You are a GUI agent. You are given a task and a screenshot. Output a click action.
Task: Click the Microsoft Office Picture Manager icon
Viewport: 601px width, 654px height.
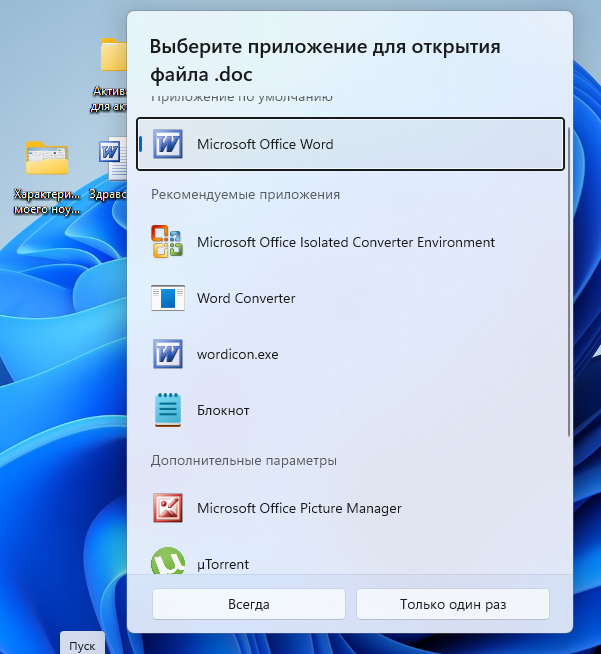pos(168,508)
